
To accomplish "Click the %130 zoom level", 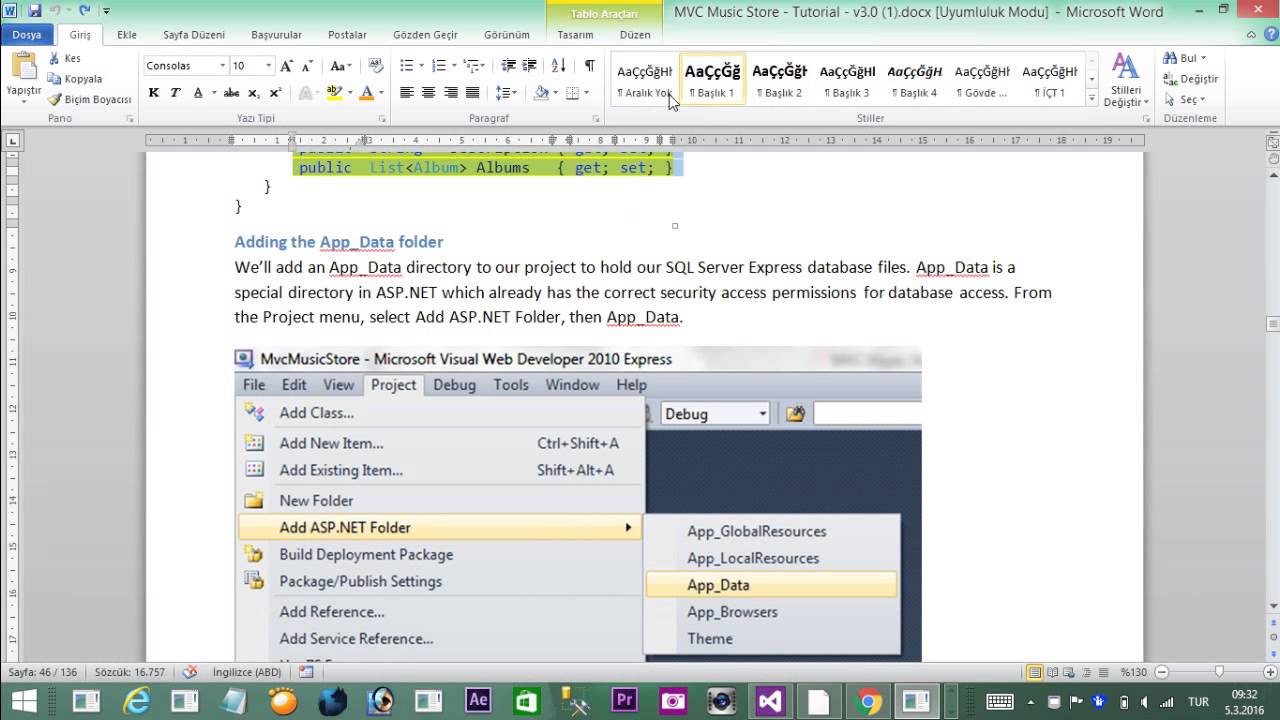I will click(1133, 672).
